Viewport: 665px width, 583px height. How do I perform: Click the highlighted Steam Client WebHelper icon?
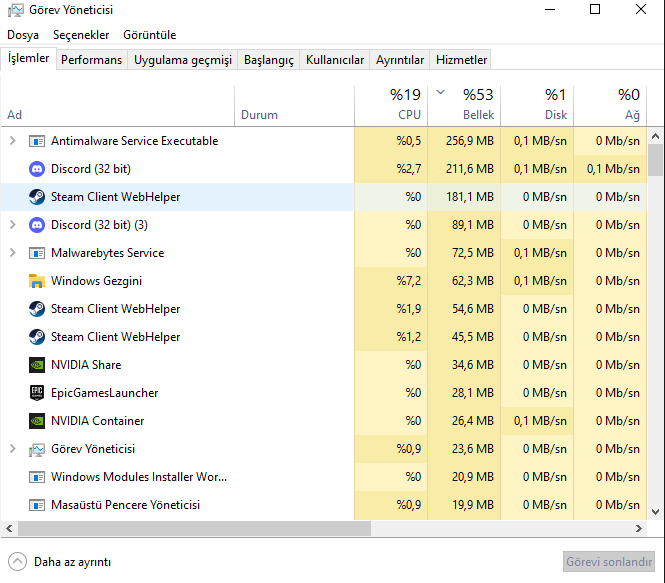pyautogui.click(x=37, y=197)
